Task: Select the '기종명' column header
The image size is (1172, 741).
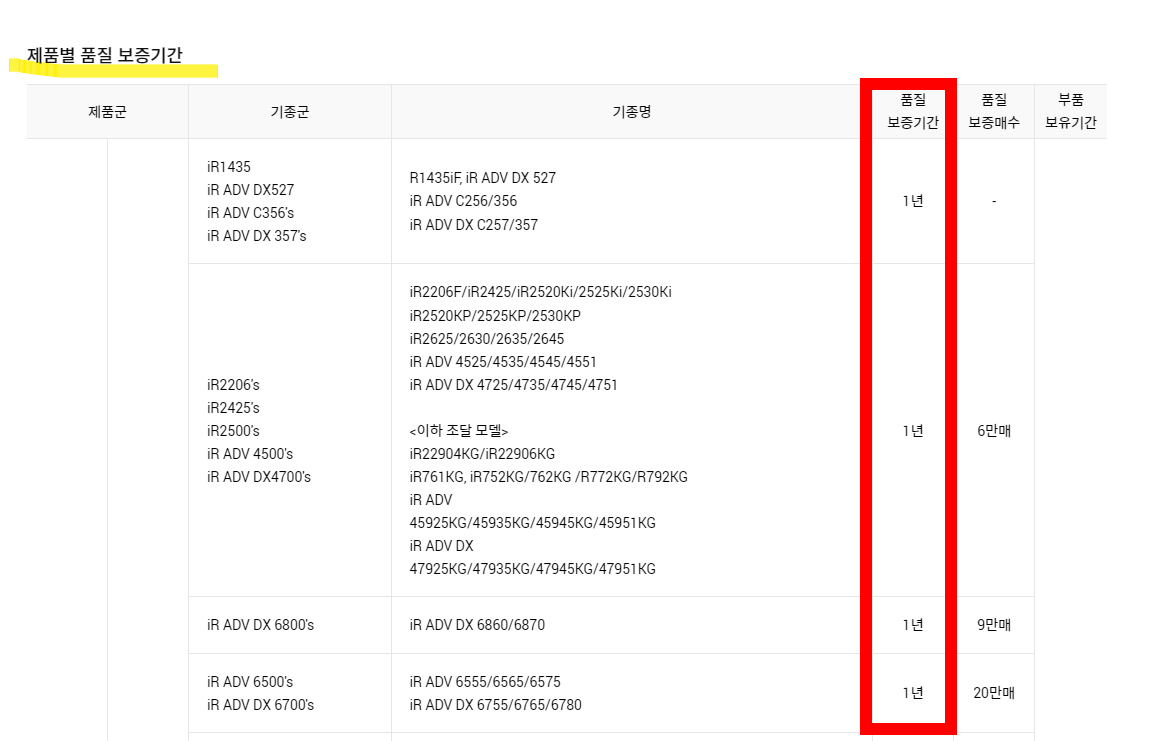Action: click(x=632, y=111)
